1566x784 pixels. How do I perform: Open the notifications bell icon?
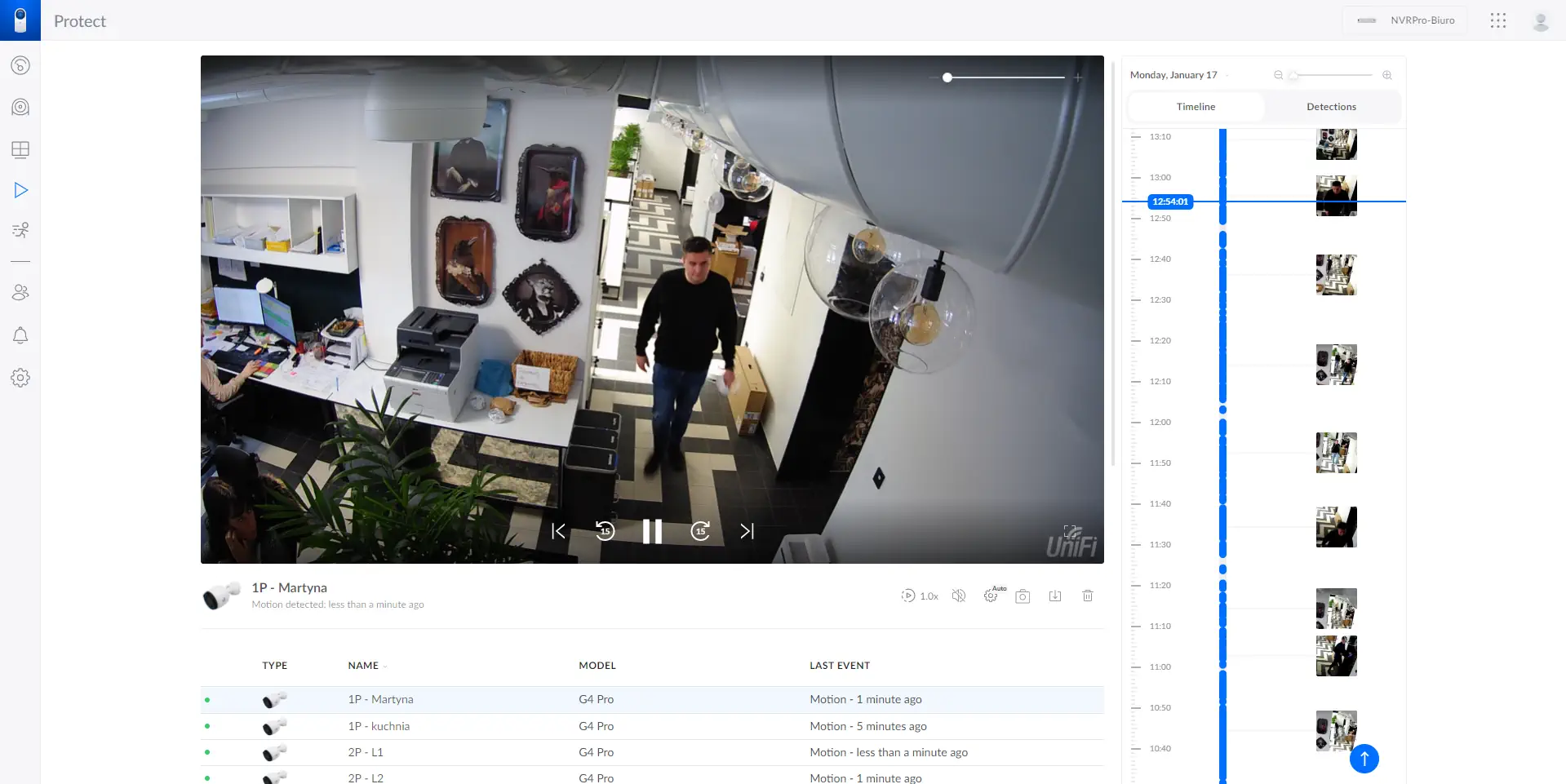20,335
